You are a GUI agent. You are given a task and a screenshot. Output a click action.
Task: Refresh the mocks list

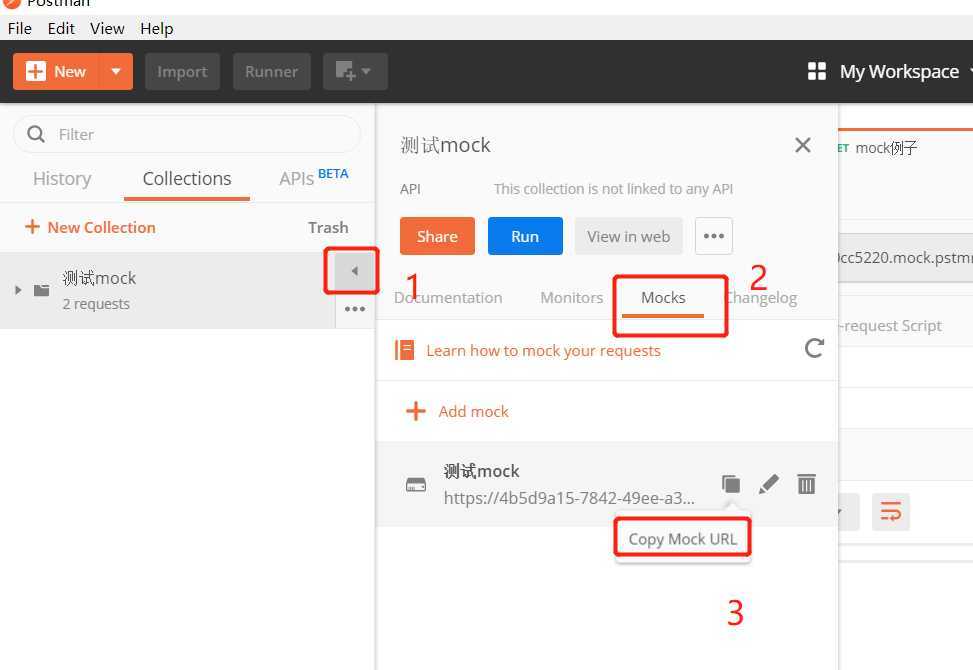coord(814,348)
